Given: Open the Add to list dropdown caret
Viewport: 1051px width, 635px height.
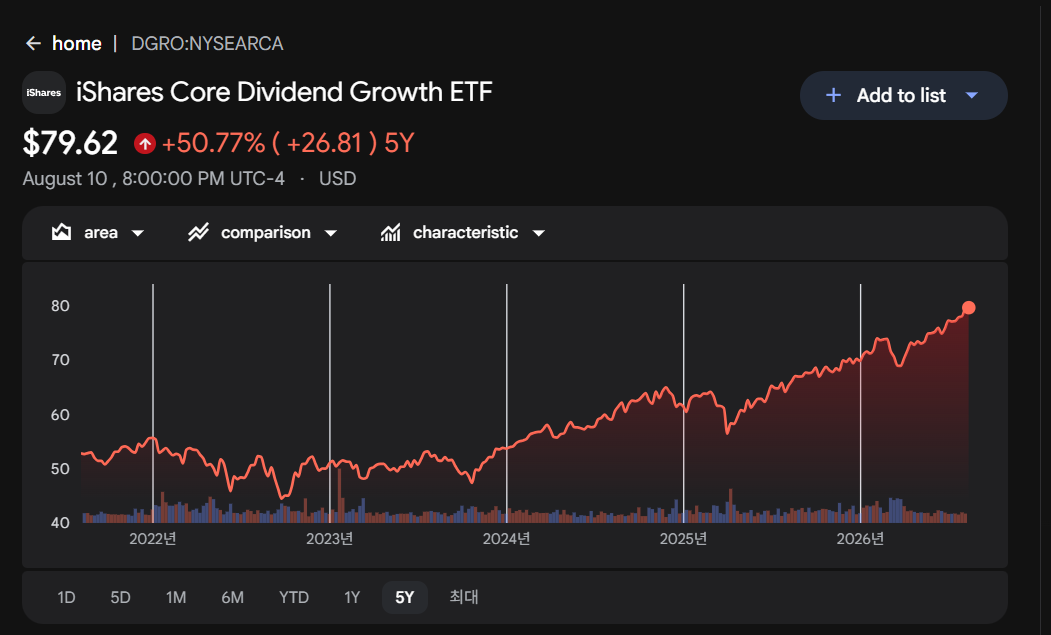Looking at the screenshot, I should coord(971,95).
